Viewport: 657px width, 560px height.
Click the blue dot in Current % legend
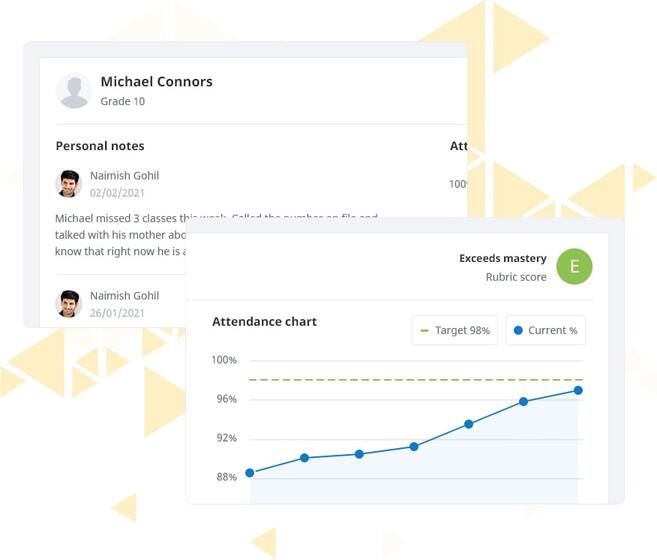pyautogui.click(x=518, y=330)
